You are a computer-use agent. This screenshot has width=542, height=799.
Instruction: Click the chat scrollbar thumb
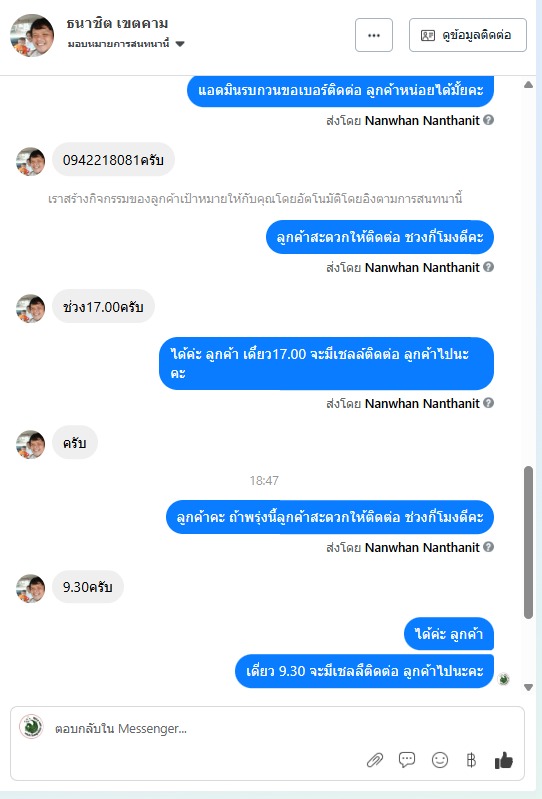(x=528, y=542)
